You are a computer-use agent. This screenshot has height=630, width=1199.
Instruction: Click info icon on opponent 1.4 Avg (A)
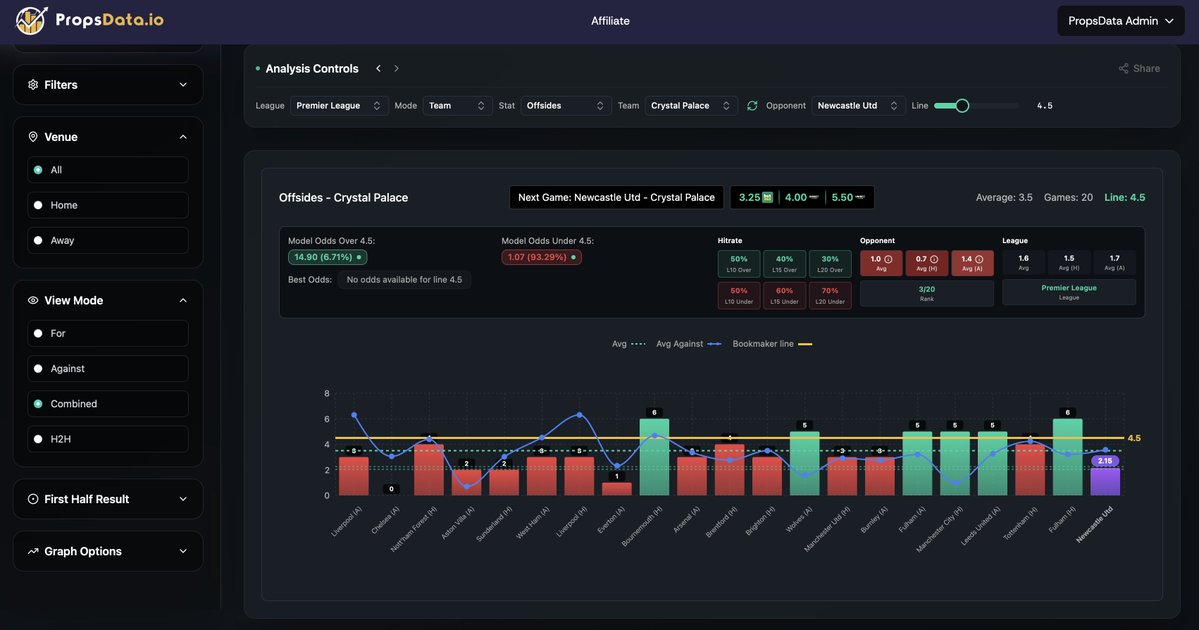click(x=979, y=259)
